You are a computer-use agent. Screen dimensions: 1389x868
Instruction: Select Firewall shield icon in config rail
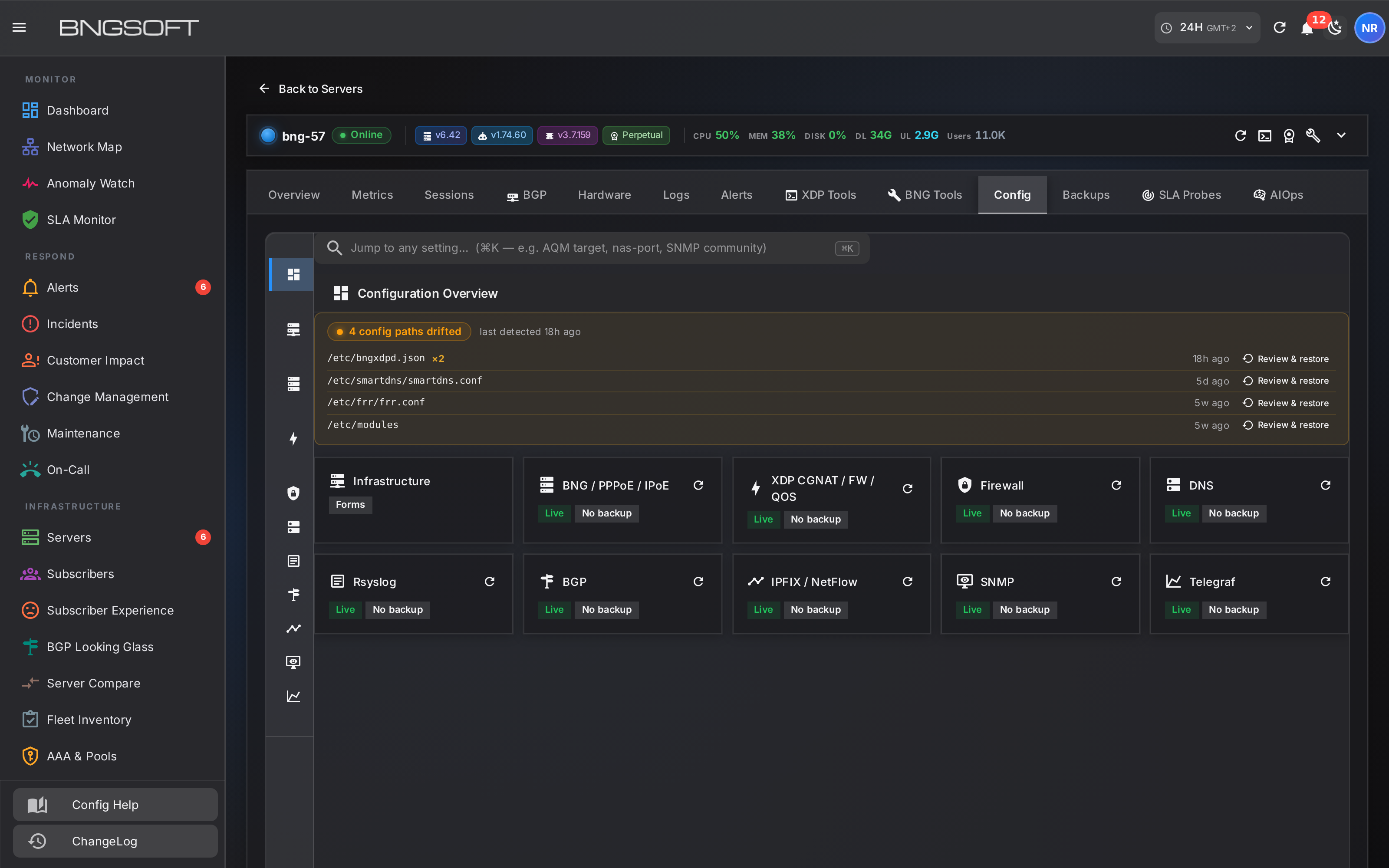pos(293,493)
